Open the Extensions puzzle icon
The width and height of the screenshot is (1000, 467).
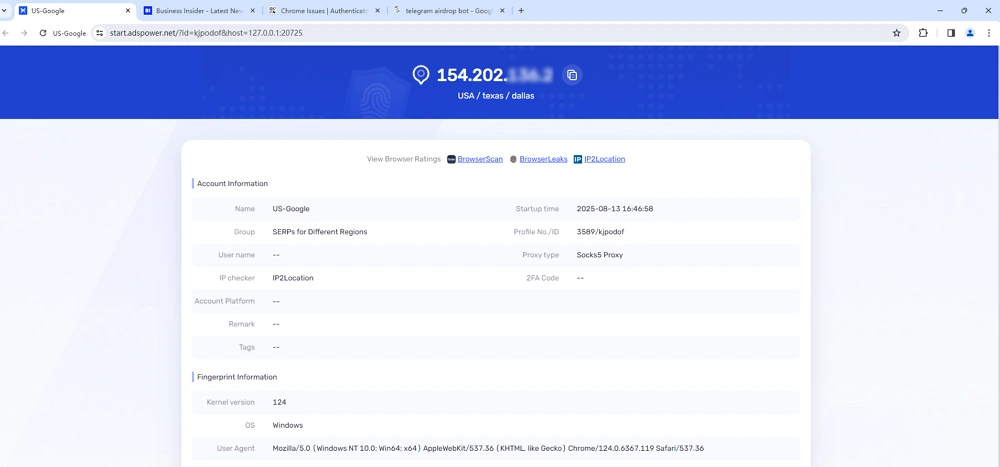coord(923,33)
